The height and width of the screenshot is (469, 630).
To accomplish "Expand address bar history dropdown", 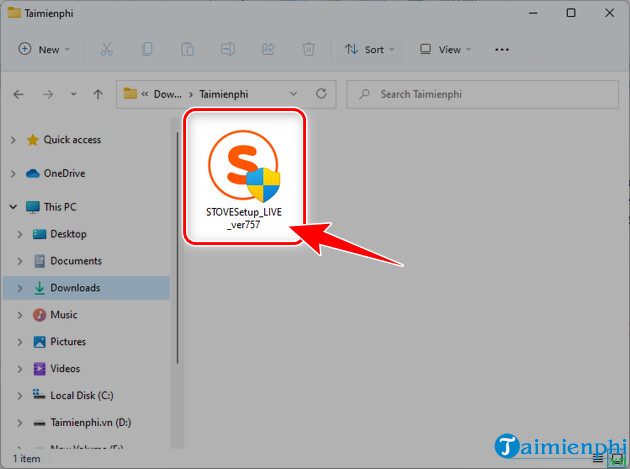I will (293, 94).
